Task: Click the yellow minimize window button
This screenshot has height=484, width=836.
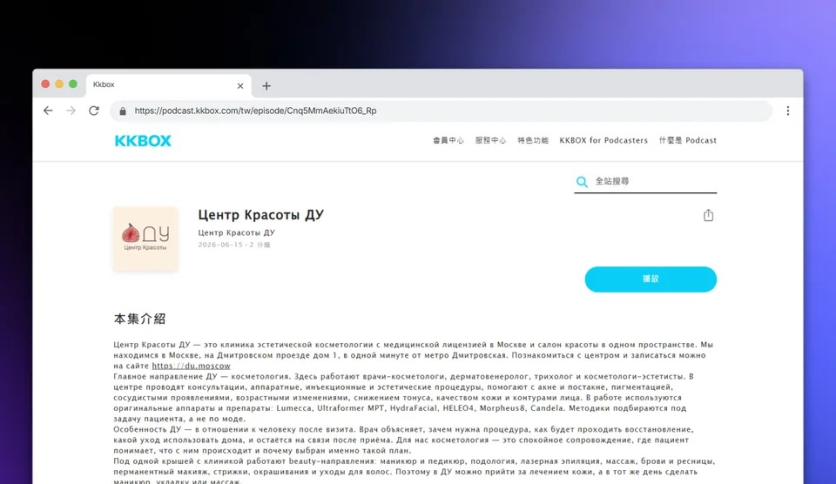Action: pos(59,84)
